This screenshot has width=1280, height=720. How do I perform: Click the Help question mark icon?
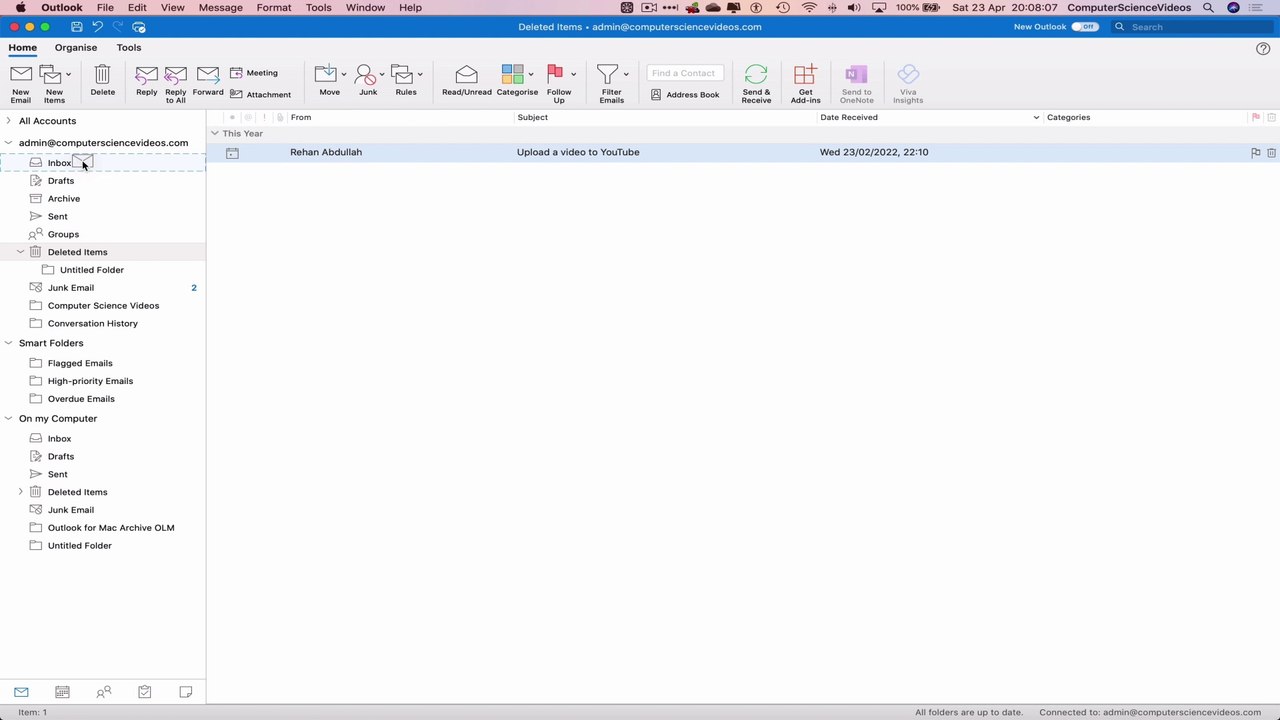click(1263, 48)
